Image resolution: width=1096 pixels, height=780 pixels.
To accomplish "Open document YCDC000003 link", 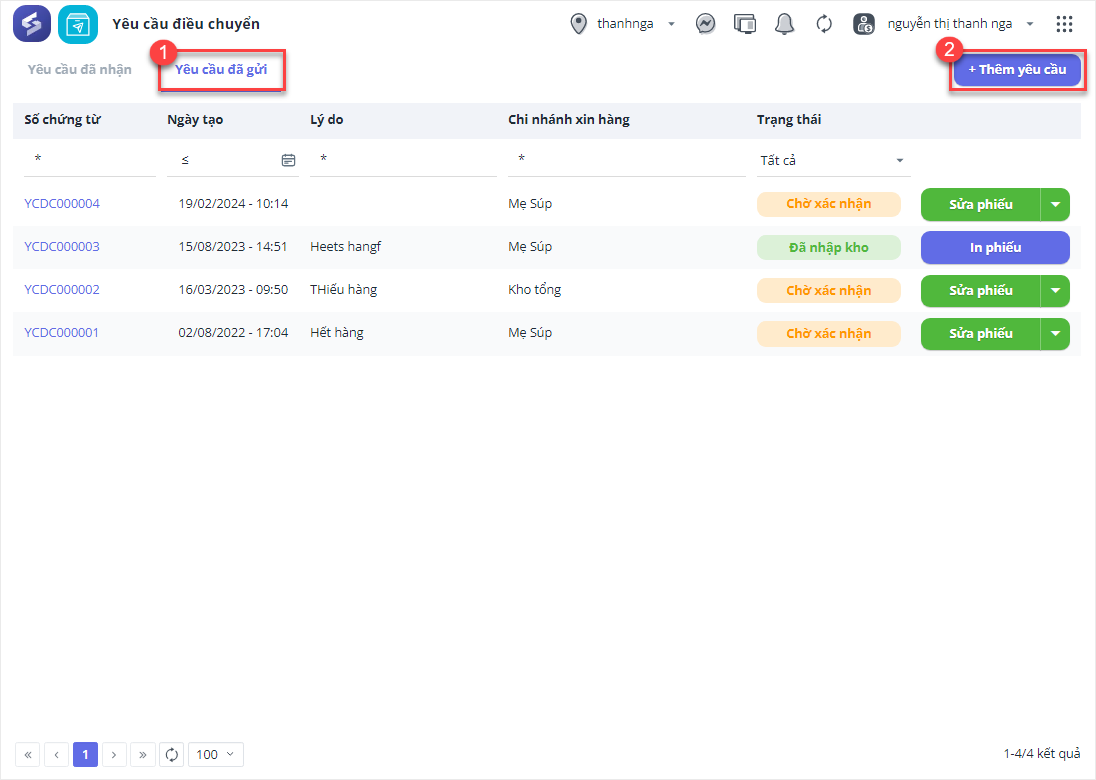I will [x=62, y=247].
